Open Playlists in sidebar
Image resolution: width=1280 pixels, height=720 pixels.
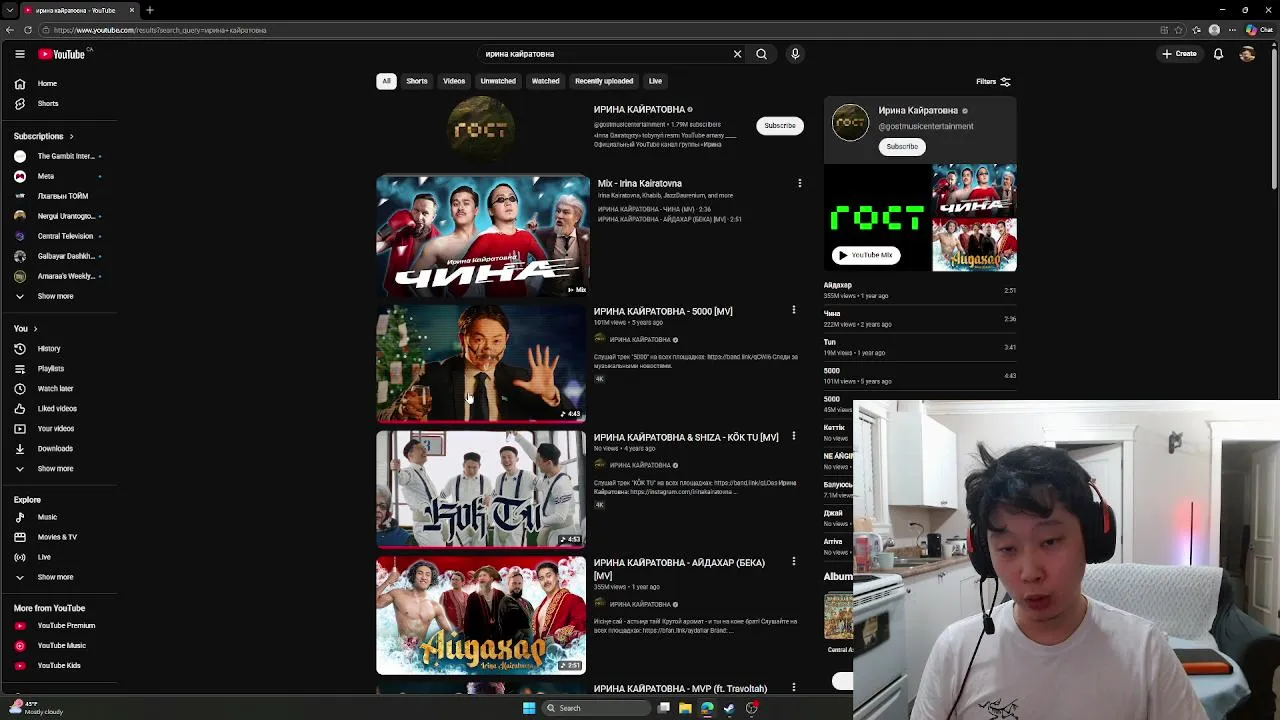pos(50,369)
